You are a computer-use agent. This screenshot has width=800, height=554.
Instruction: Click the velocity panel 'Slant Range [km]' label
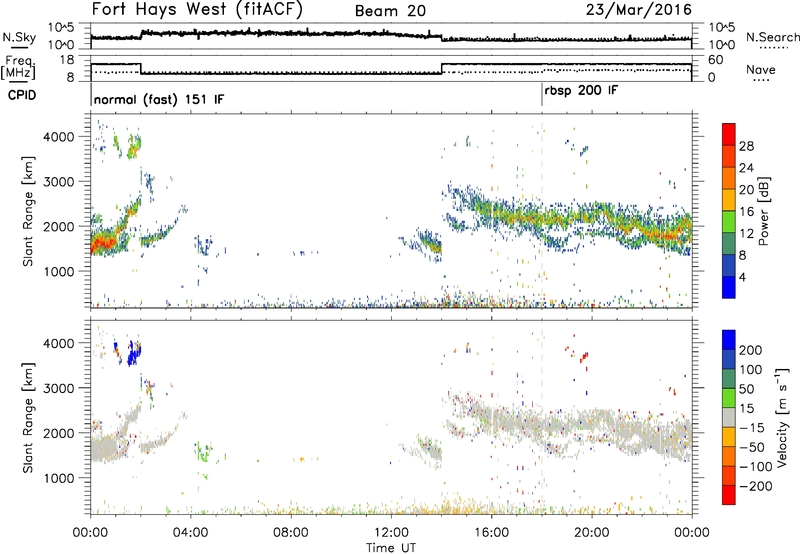pyautogui.click(x=28, y=417)
